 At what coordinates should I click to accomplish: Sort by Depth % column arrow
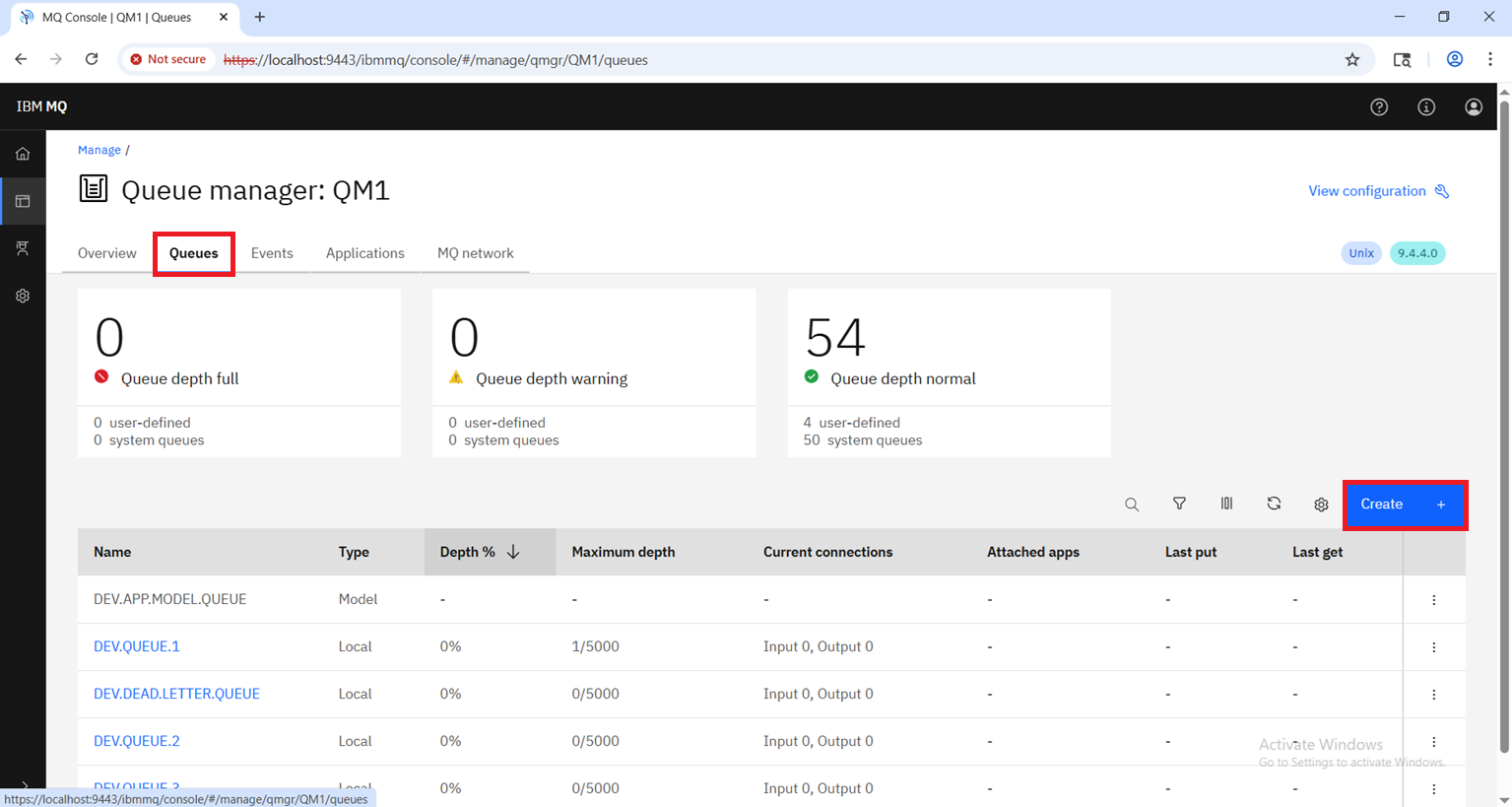point(513,552)
